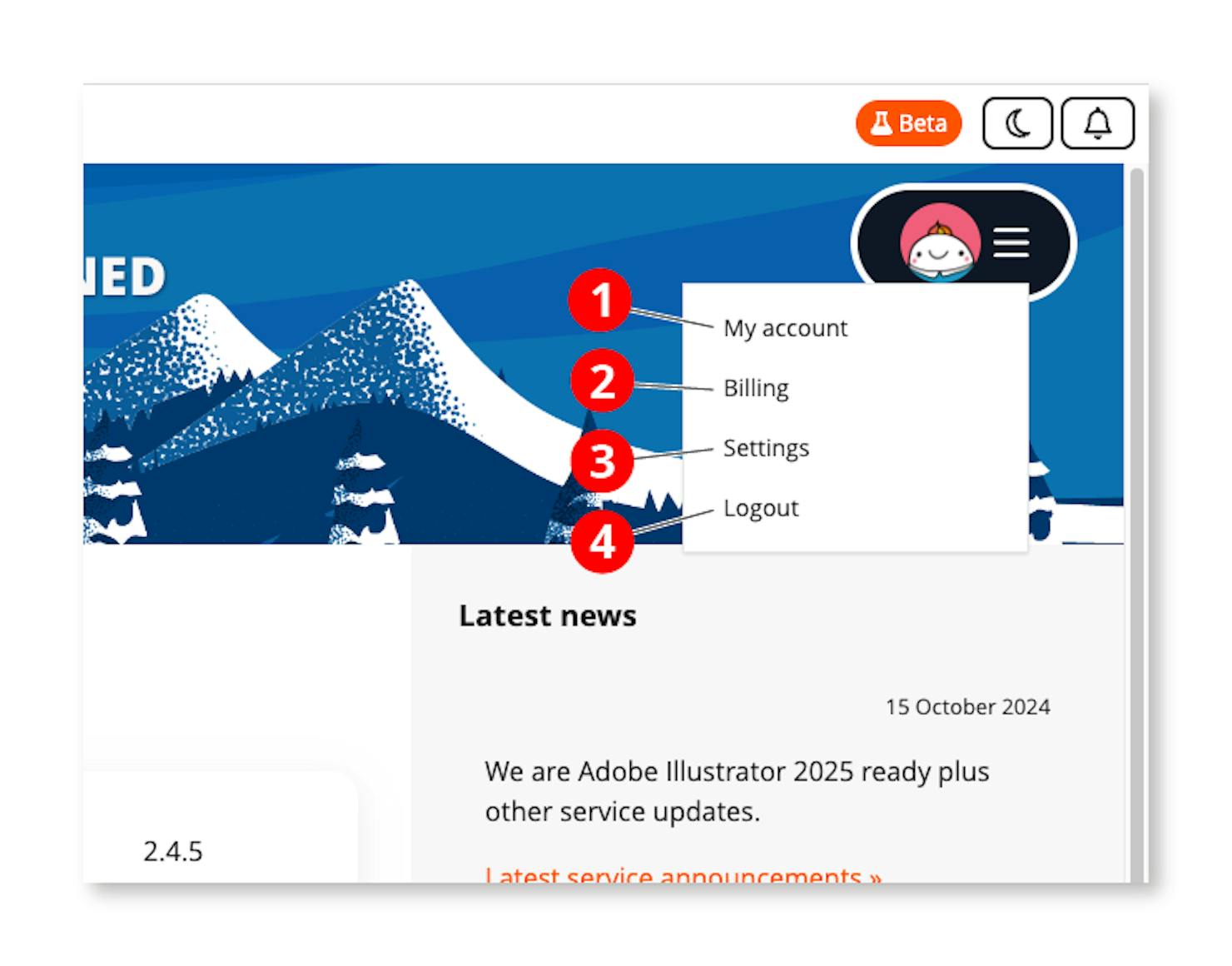Toggle night theme using the crescent button
This screenshot has width=1232, height=966.
[1019, 122]
